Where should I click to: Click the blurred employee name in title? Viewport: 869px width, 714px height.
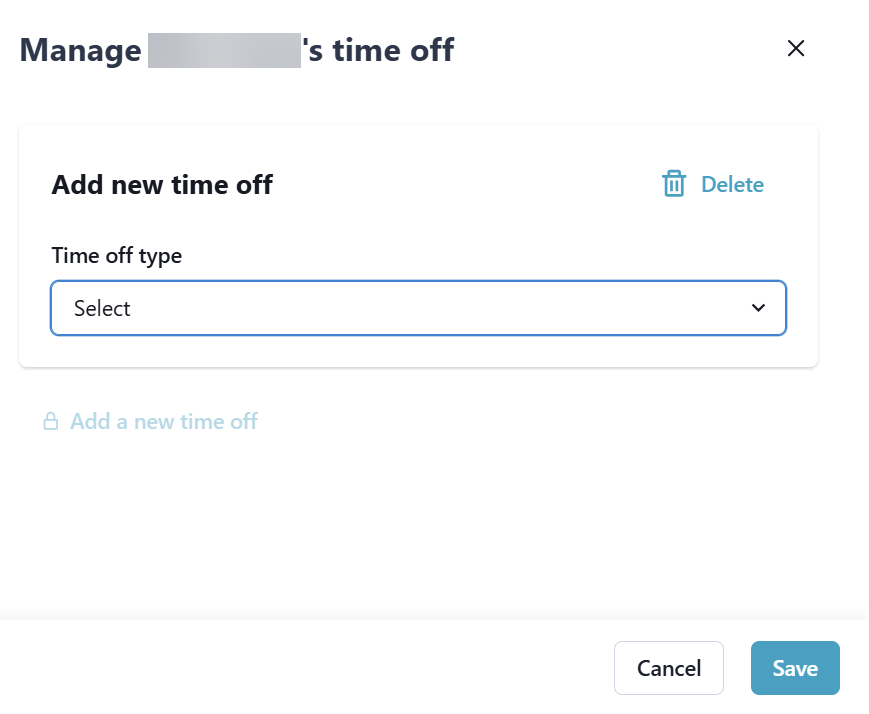224,50
